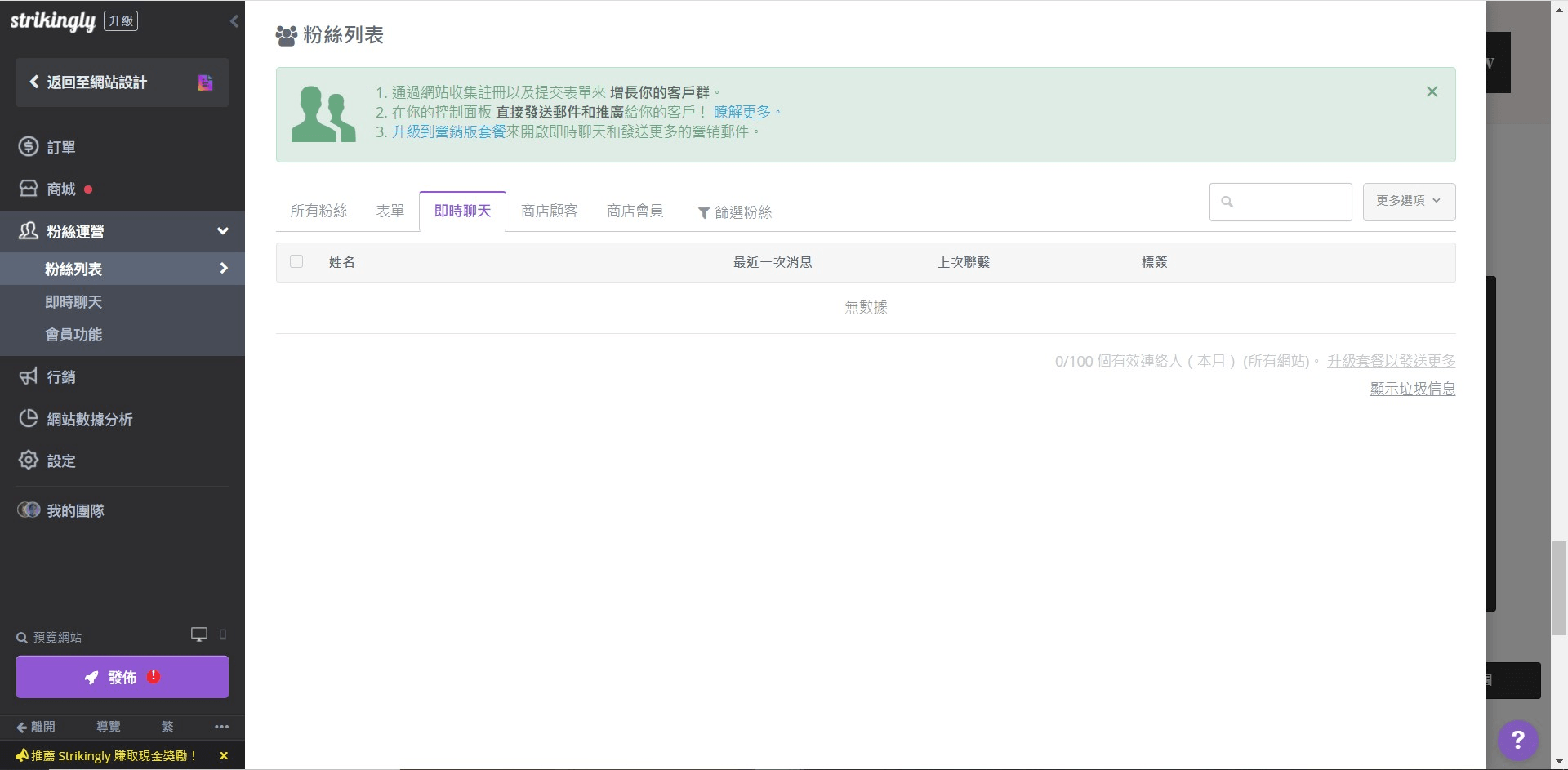The height and width of the screenshot is (770, 1568).
Task: Dismiss the green tips banner
Action: 1432,91
